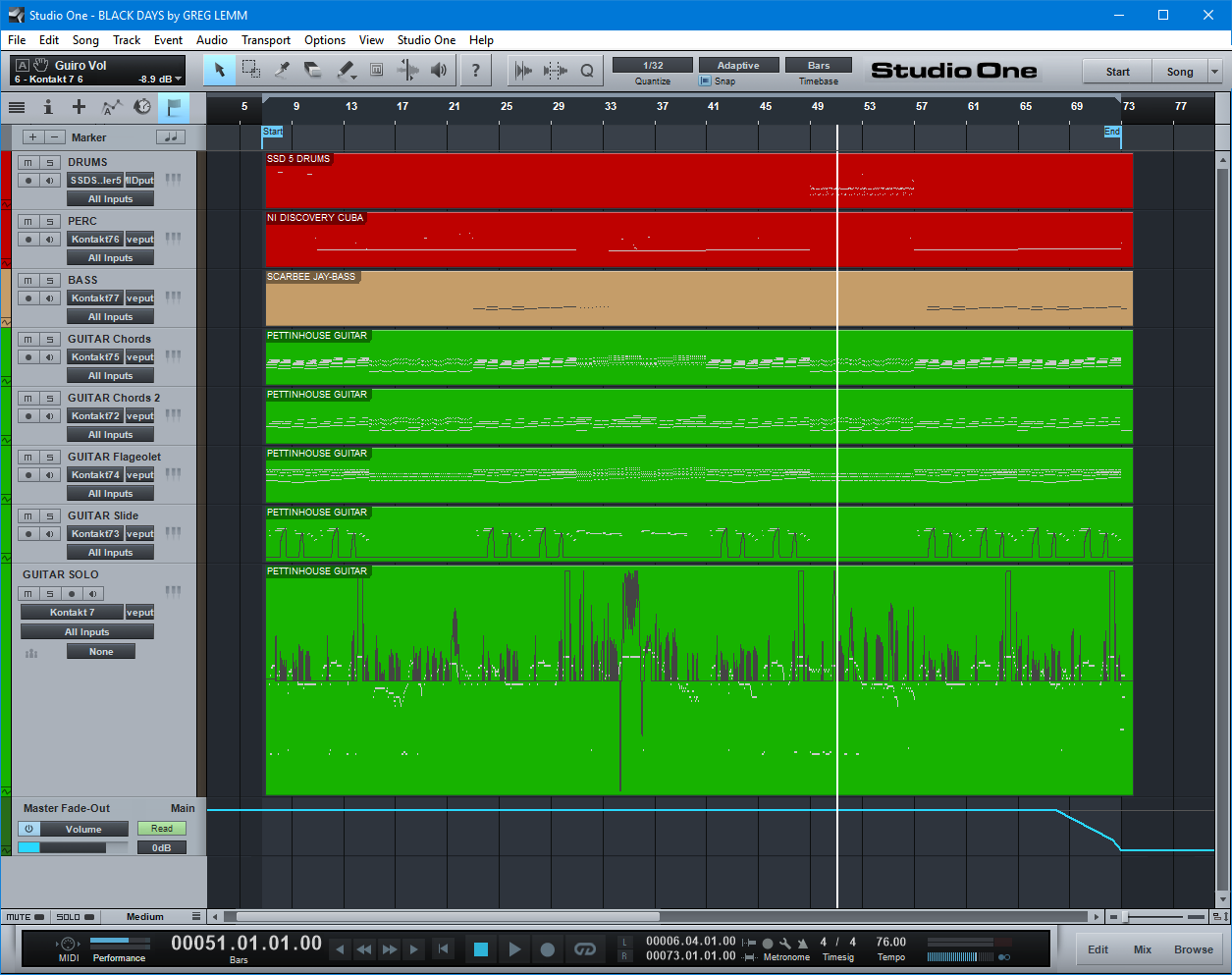Toggle global MUTE at bottom left
The height and width of the screenshot is (975, 1232).
tap(26, 917)
